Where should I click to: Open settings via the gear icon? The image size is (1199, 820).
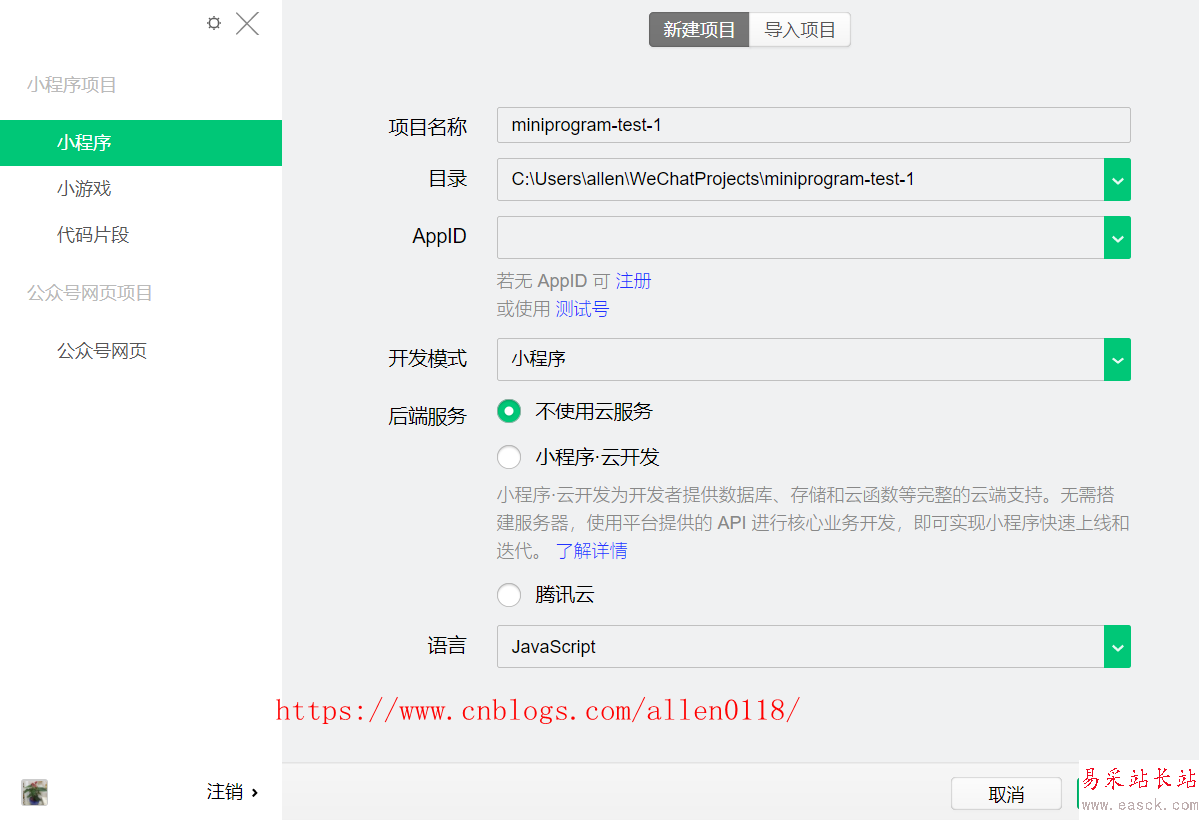point(214,23)
